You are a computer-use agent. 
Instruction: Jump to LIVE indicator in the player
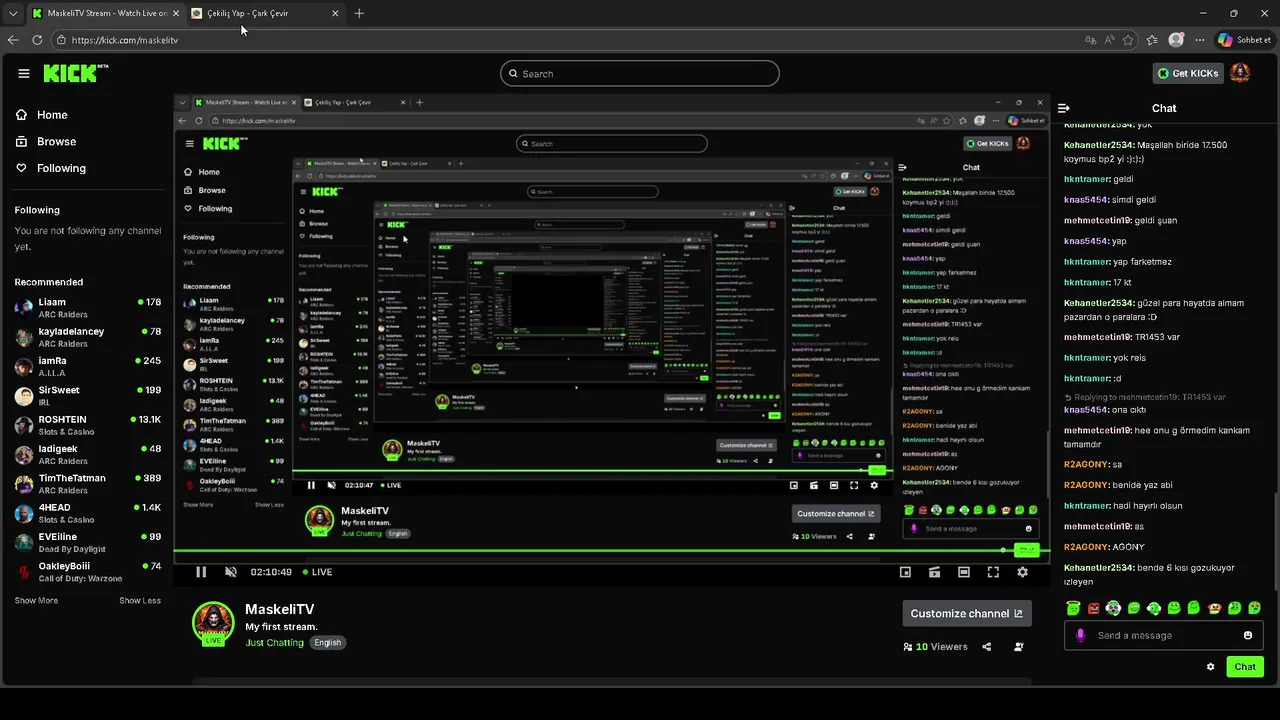coord(317,572)
